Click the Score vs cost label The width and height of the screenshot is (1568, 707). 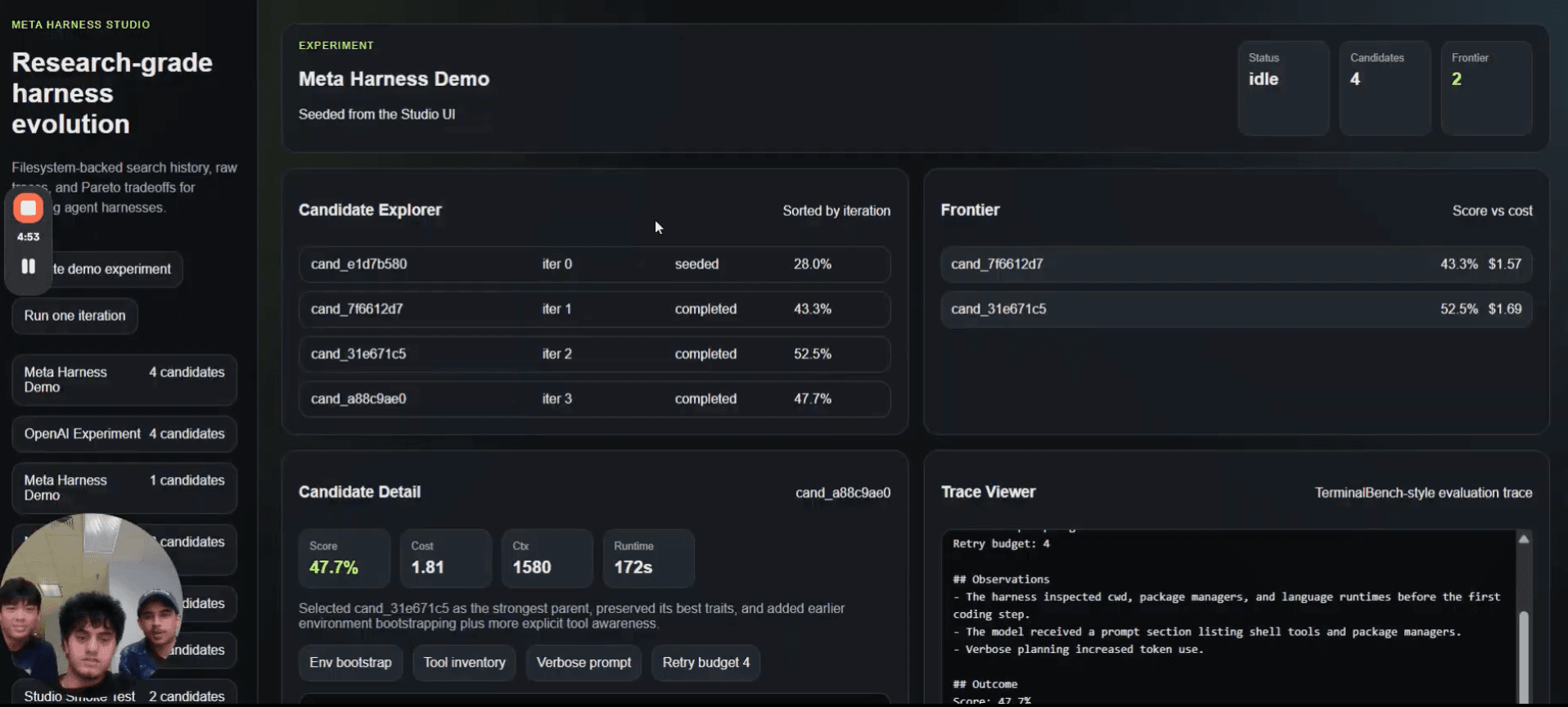[1492, 211]
